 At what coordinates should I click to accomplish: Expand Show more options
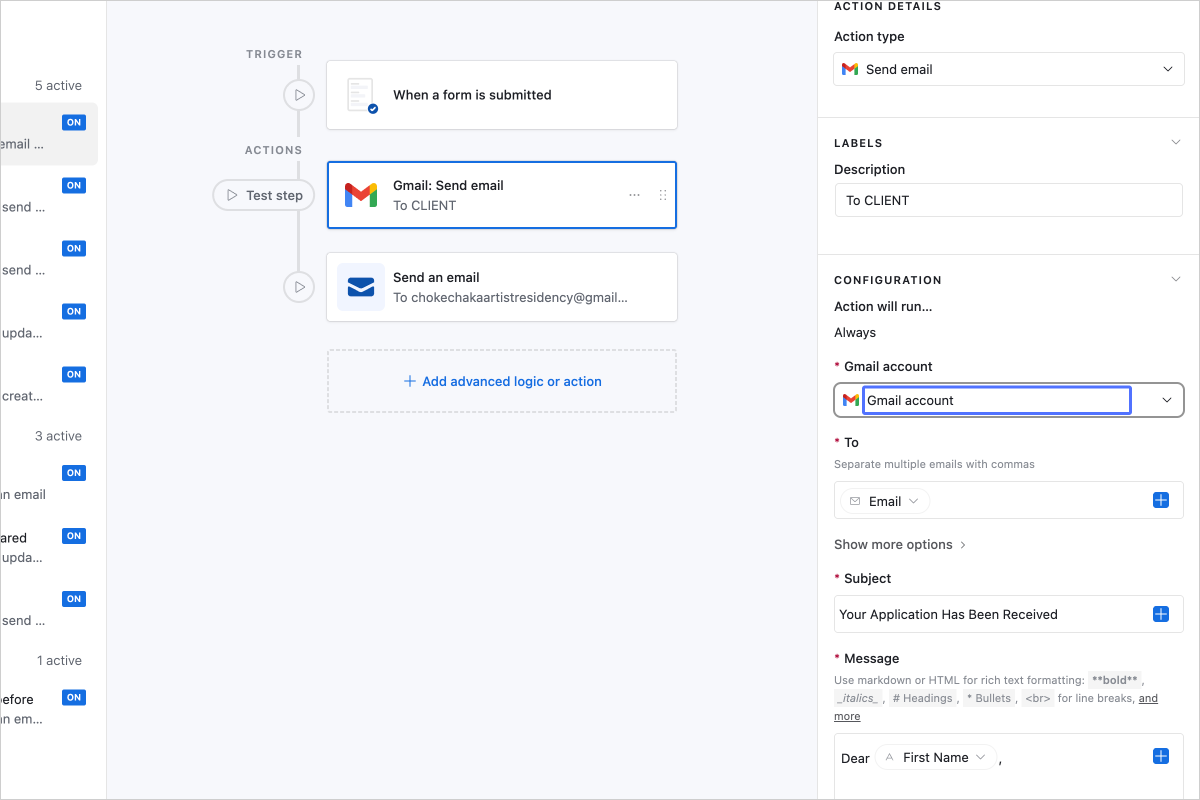coord(900,545)
